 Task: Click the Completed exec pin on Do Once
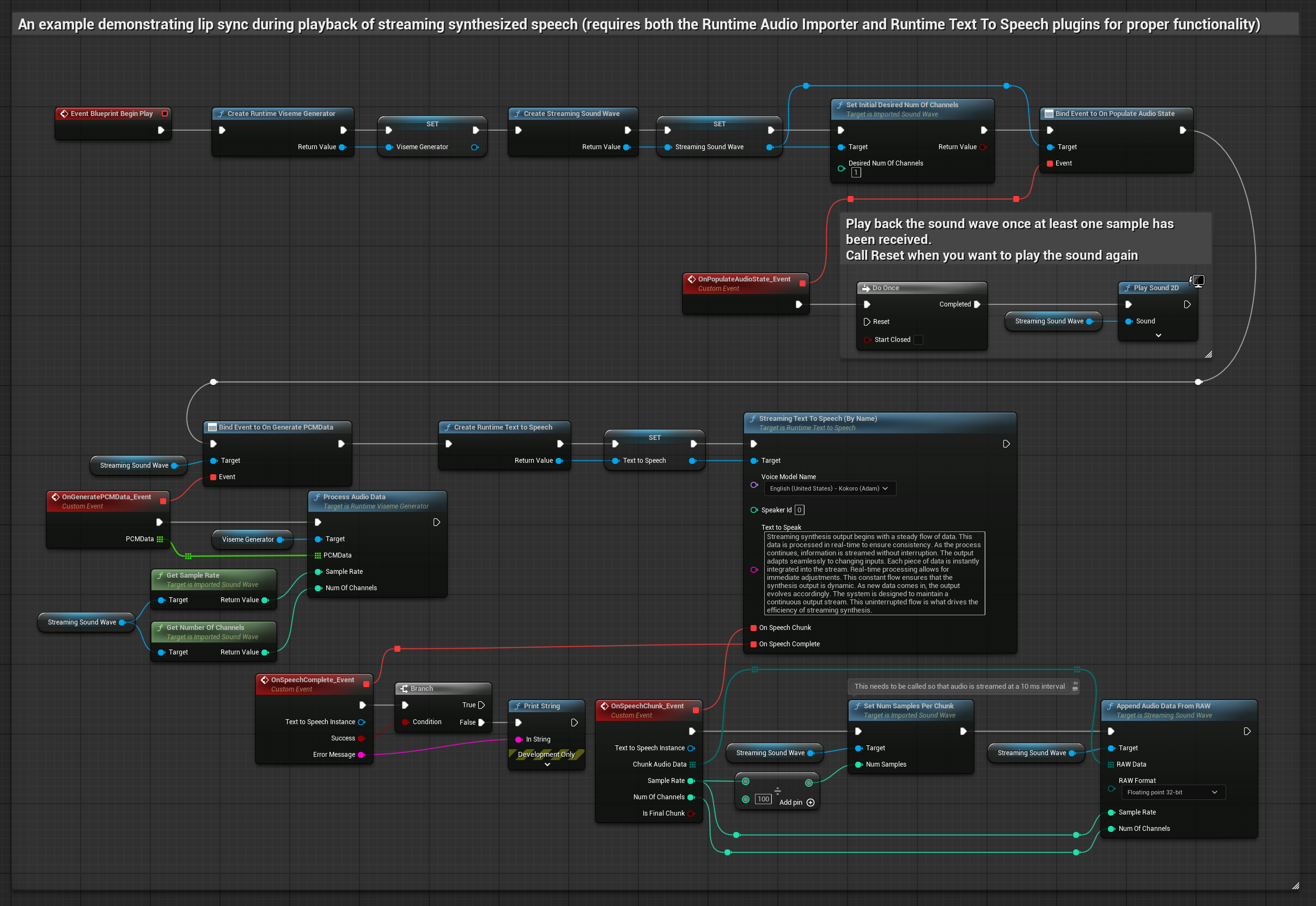pyautogui.click(x=977, y=304)
